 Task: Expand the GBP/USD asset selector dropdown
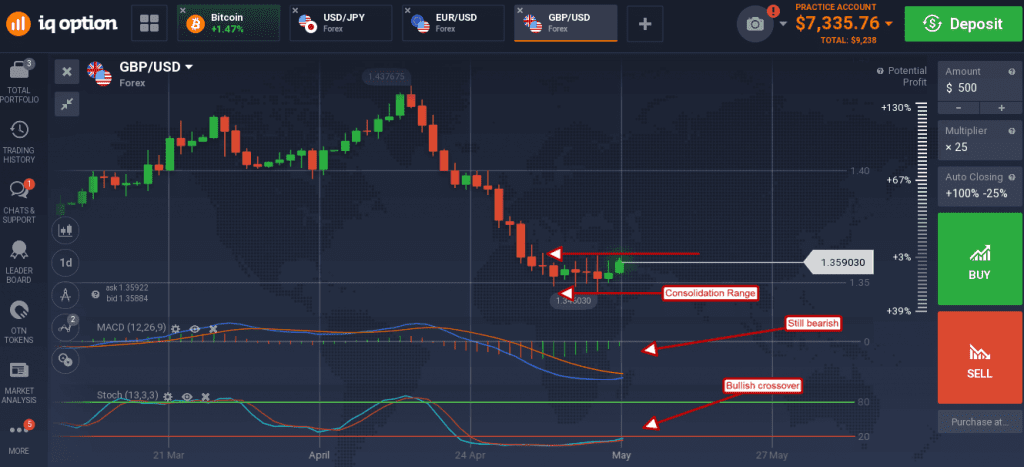pyautogui.click(x=189, y=67)
